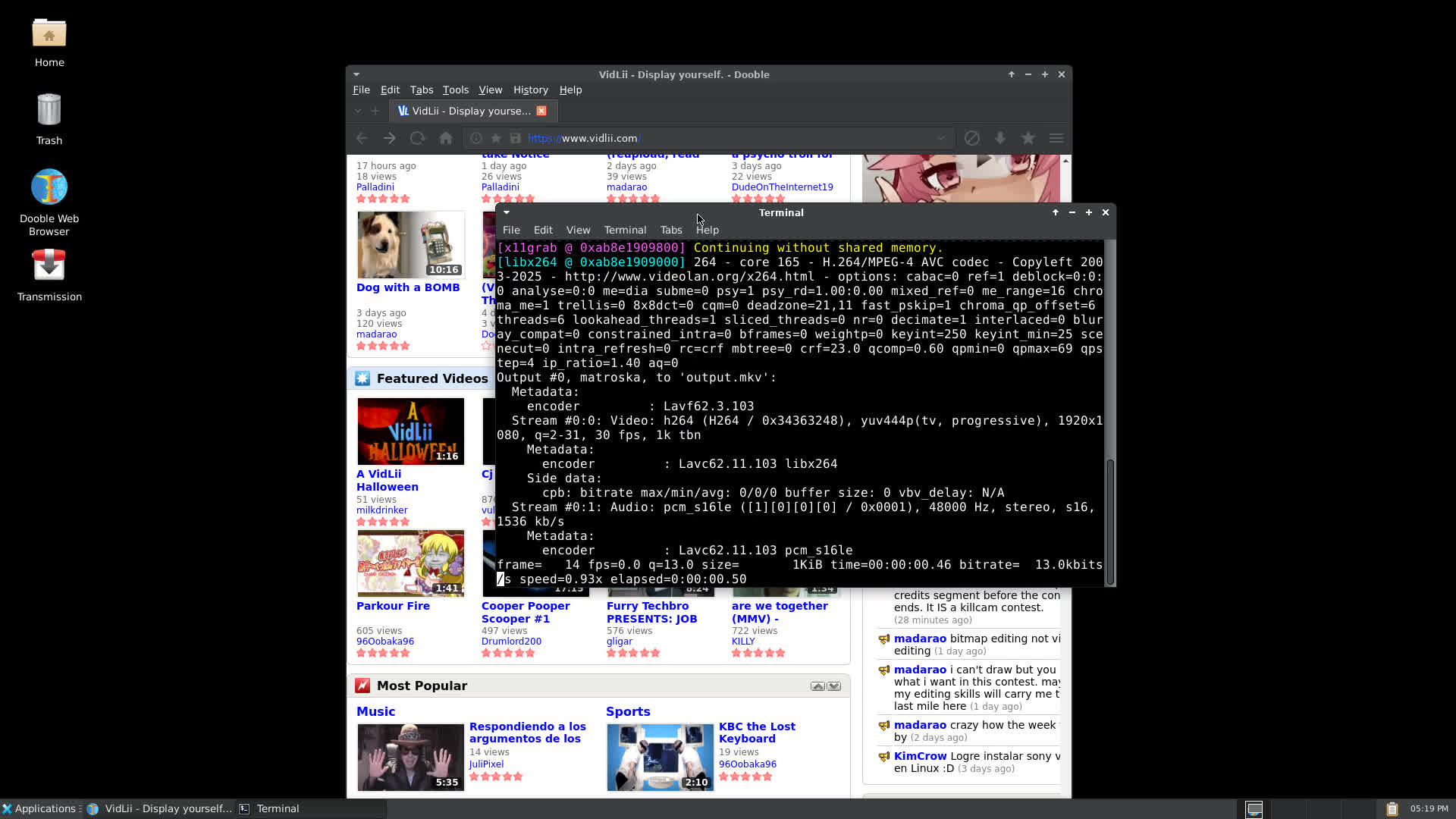Click the display icon in system tray

(x=1254, y=809)
